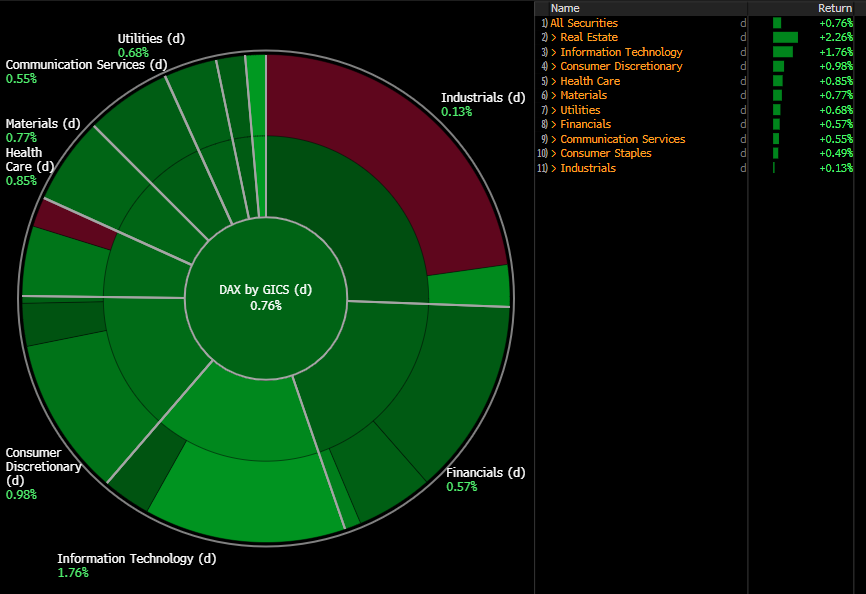Sort by the Return column header
The image size is (866, 594).
tap(835, 8)
